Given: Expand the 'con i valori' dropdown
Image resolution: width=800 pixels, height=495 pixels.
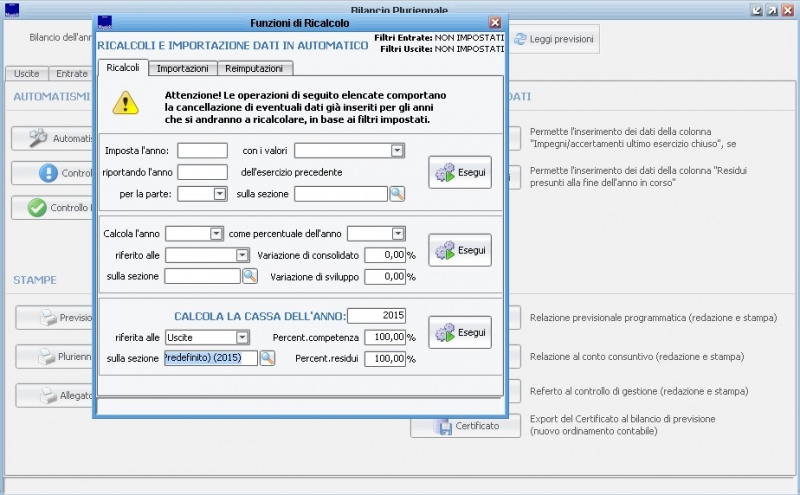Looking at the screenshot, I should pyautogui.click(x=397, y=151).
